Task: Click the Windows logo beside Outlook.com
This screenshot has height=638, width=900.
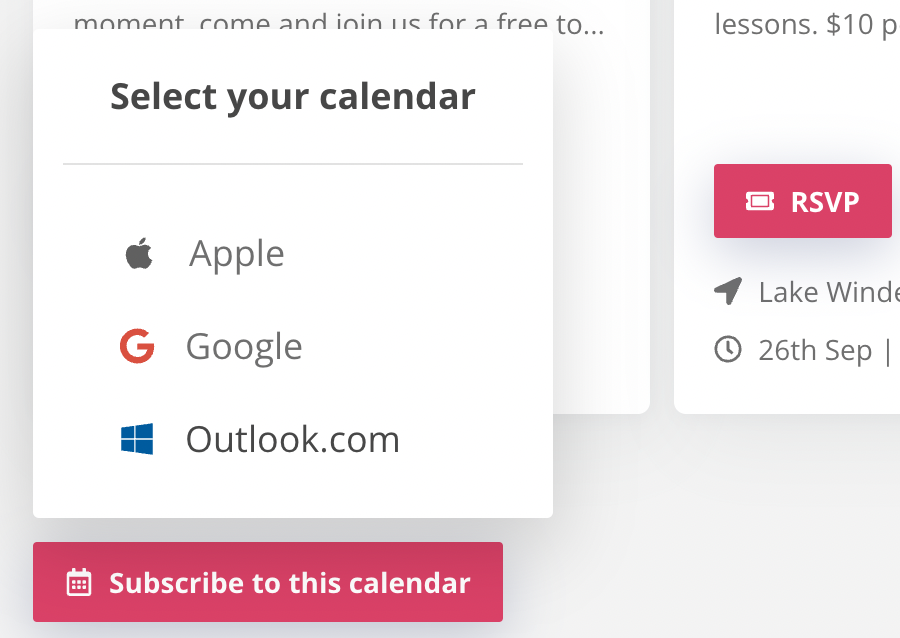Action: [138, 439]
